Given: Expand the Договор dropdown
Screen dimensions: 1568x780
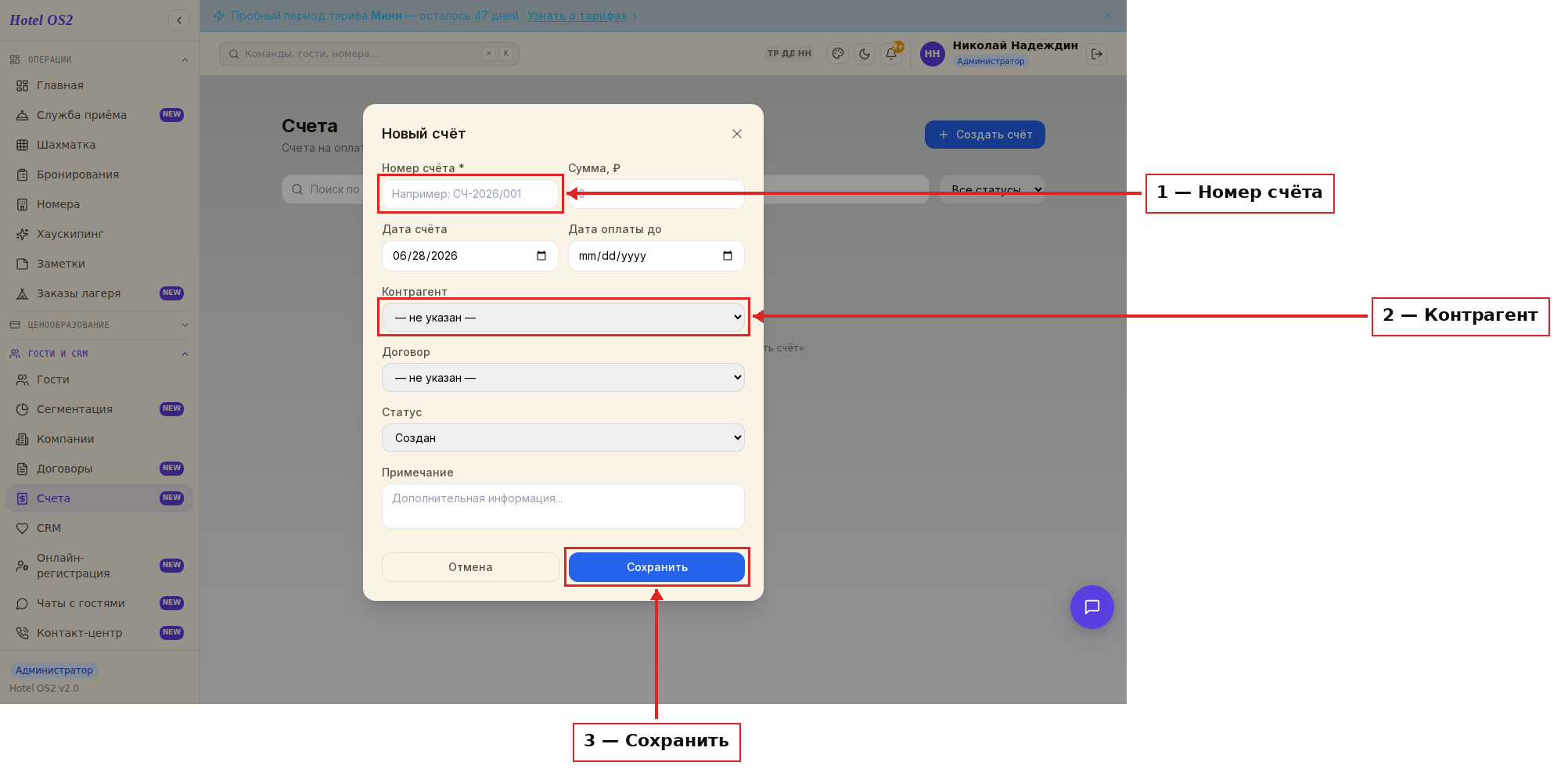Looking at the screenshot, I should (563, 378).
